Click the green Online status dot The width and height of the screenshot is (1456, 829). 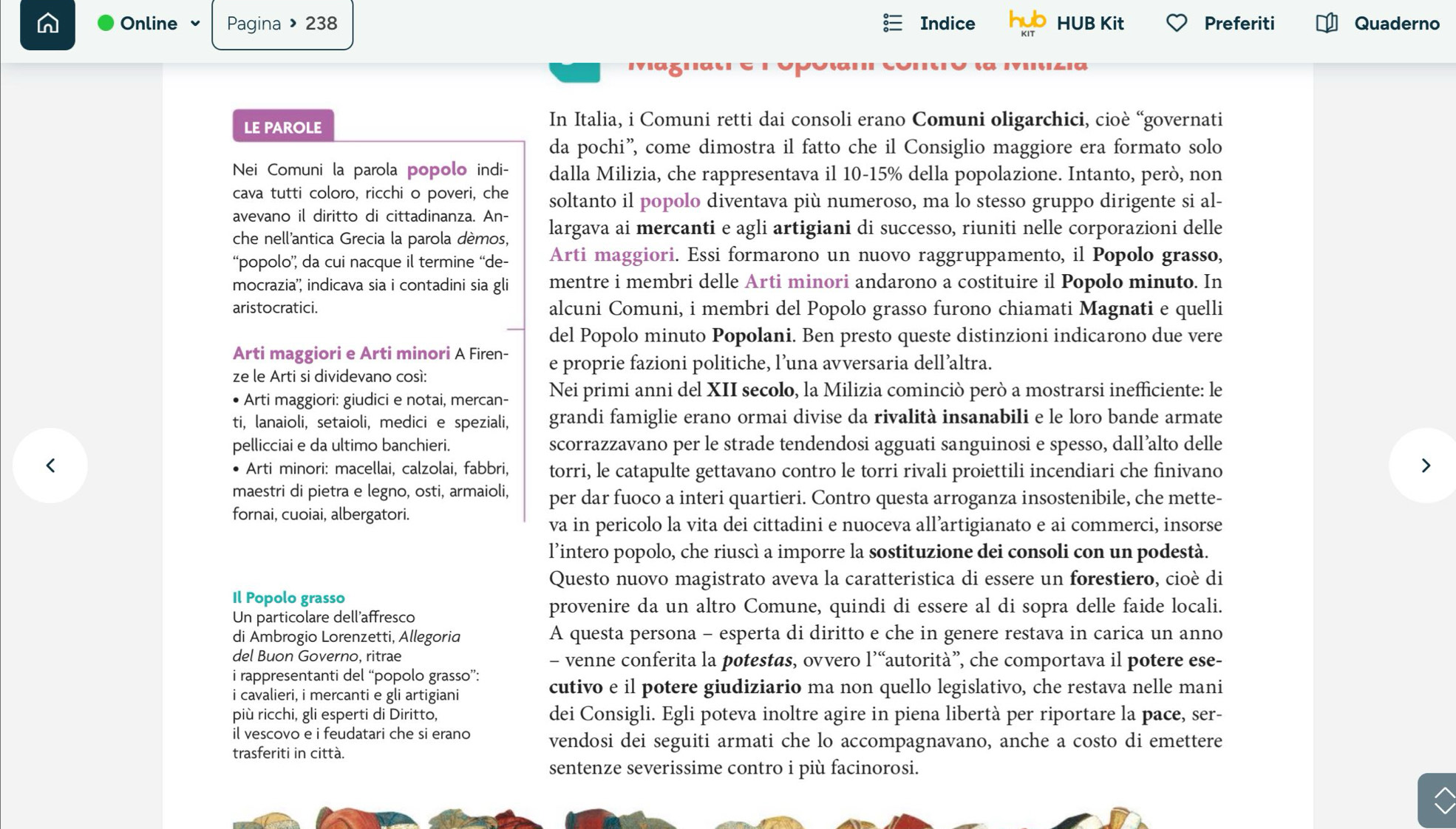click(x=106, y=24)
